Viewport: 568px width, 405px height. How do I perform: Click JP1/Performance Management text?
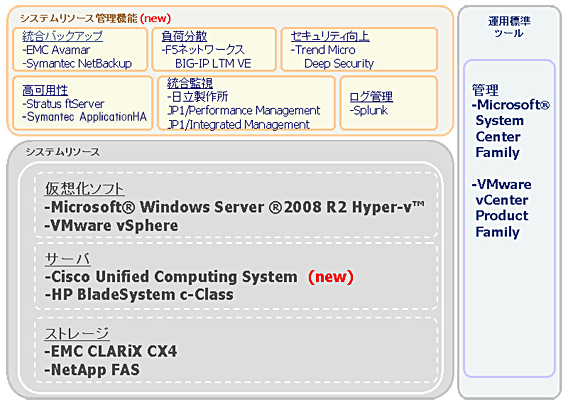click(x=244, y=110)
